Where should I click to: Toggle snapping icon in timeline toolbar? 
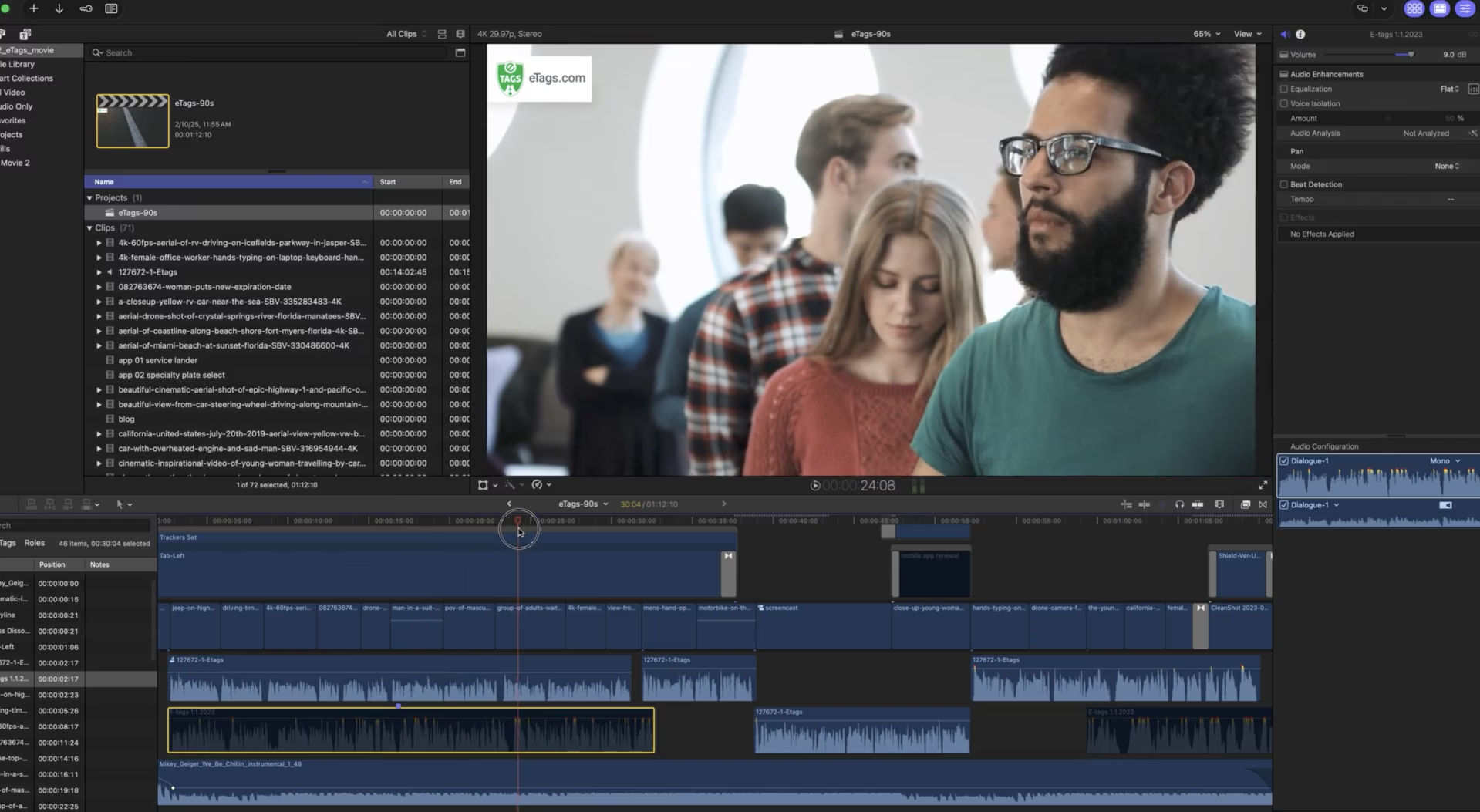[1198, 504]
